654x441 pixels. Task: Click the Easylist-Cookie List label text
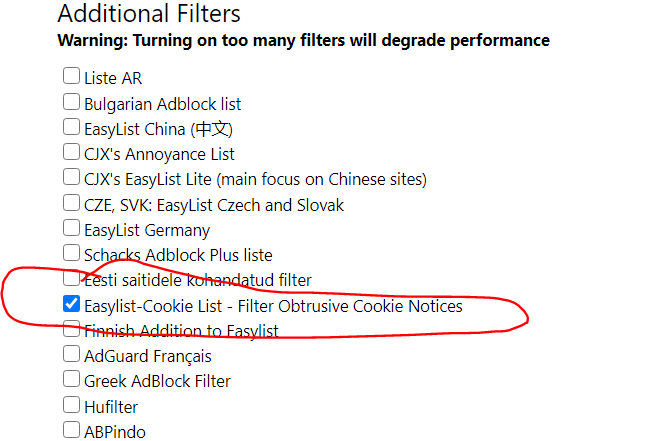[273, 306]
